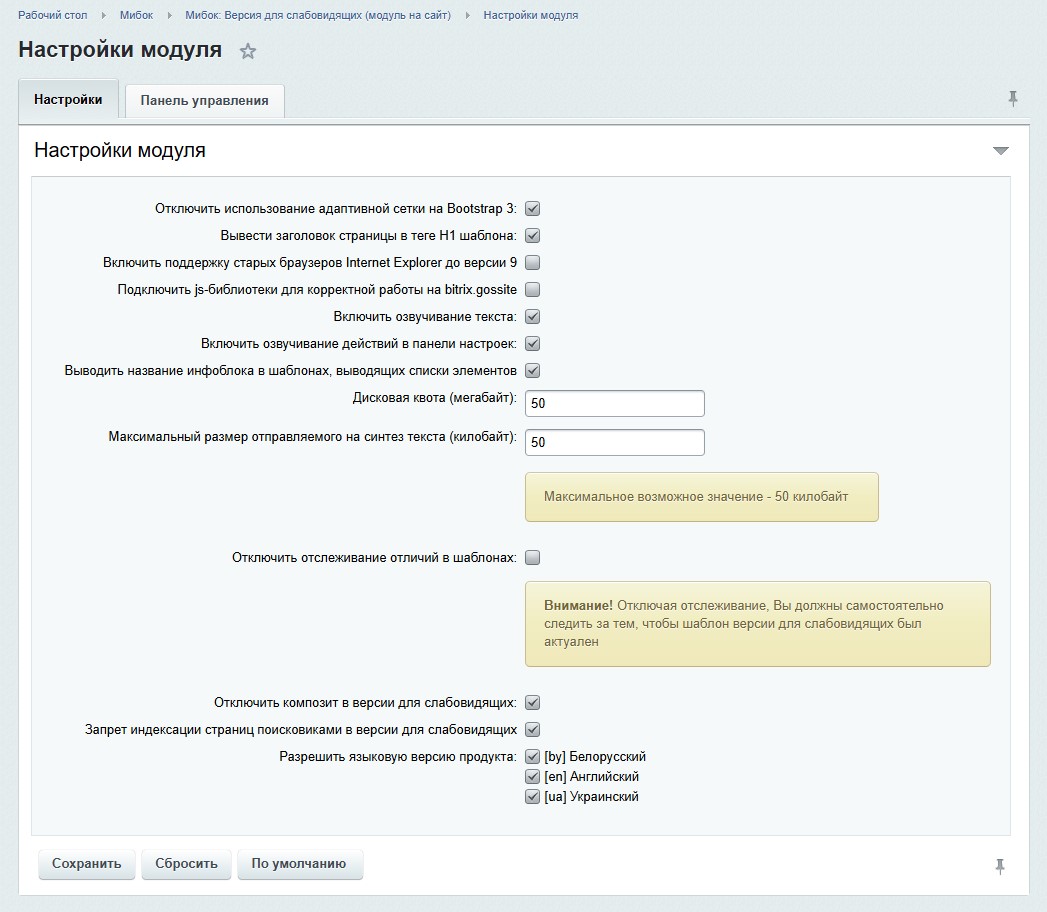Select the Настройки tab

click(68, 100)
